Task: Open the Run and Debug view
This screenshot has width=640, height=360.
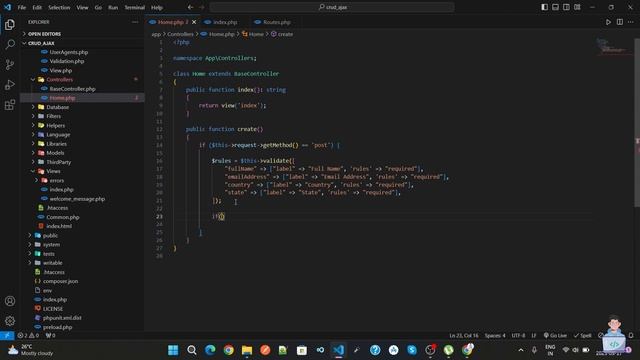Action: [x=10, y=84]
